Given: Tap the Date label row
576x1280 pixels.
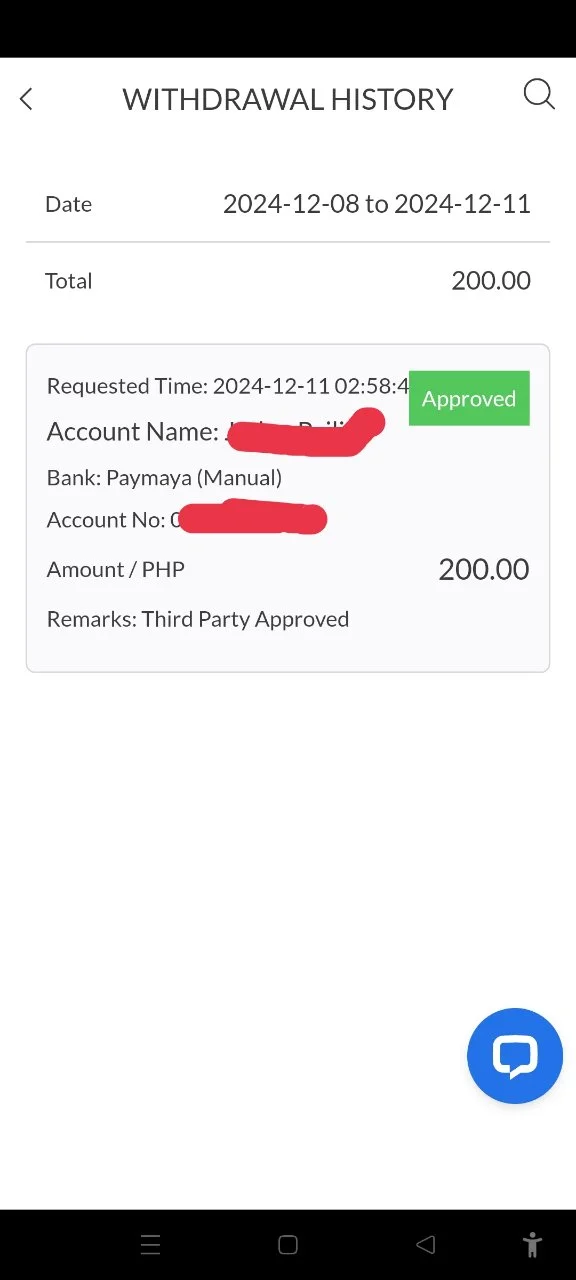Looking at the screenshot, I should (x=288, y=204).
